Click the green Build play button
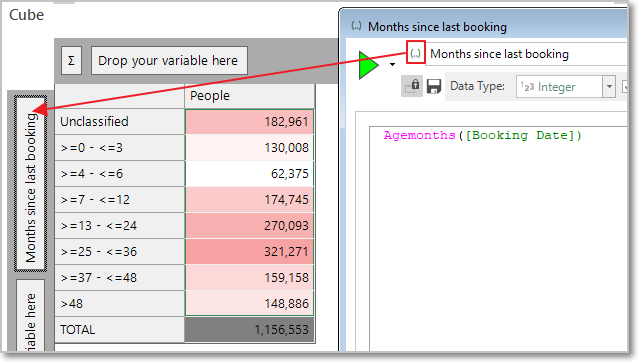The height and width of the screenshot is (362, 638). [x=368, y=65]
